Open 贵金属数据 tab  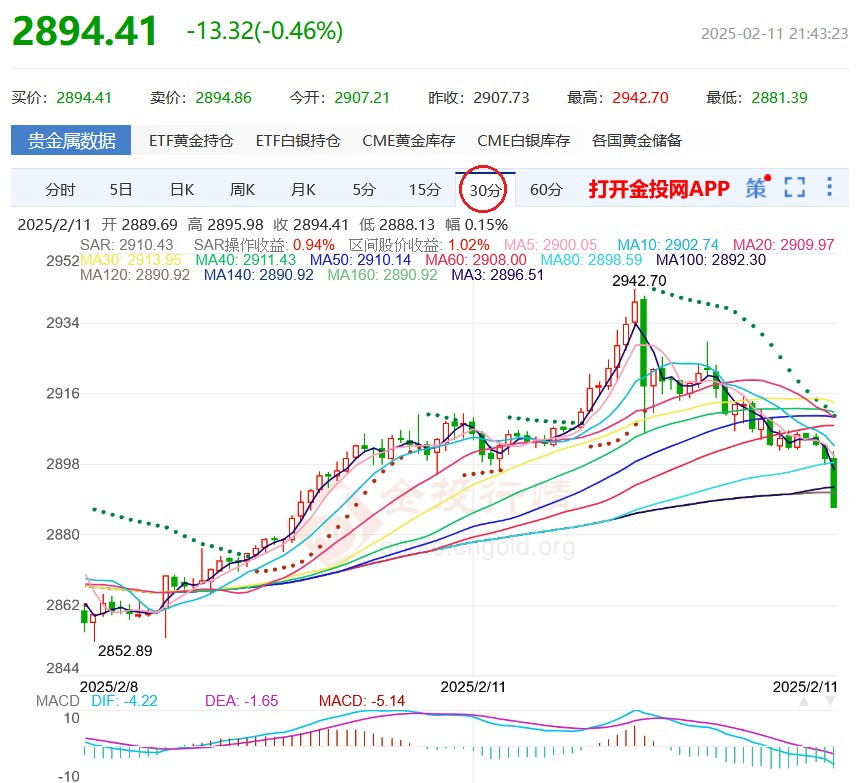pyautogui.click(x=71, y=140)
